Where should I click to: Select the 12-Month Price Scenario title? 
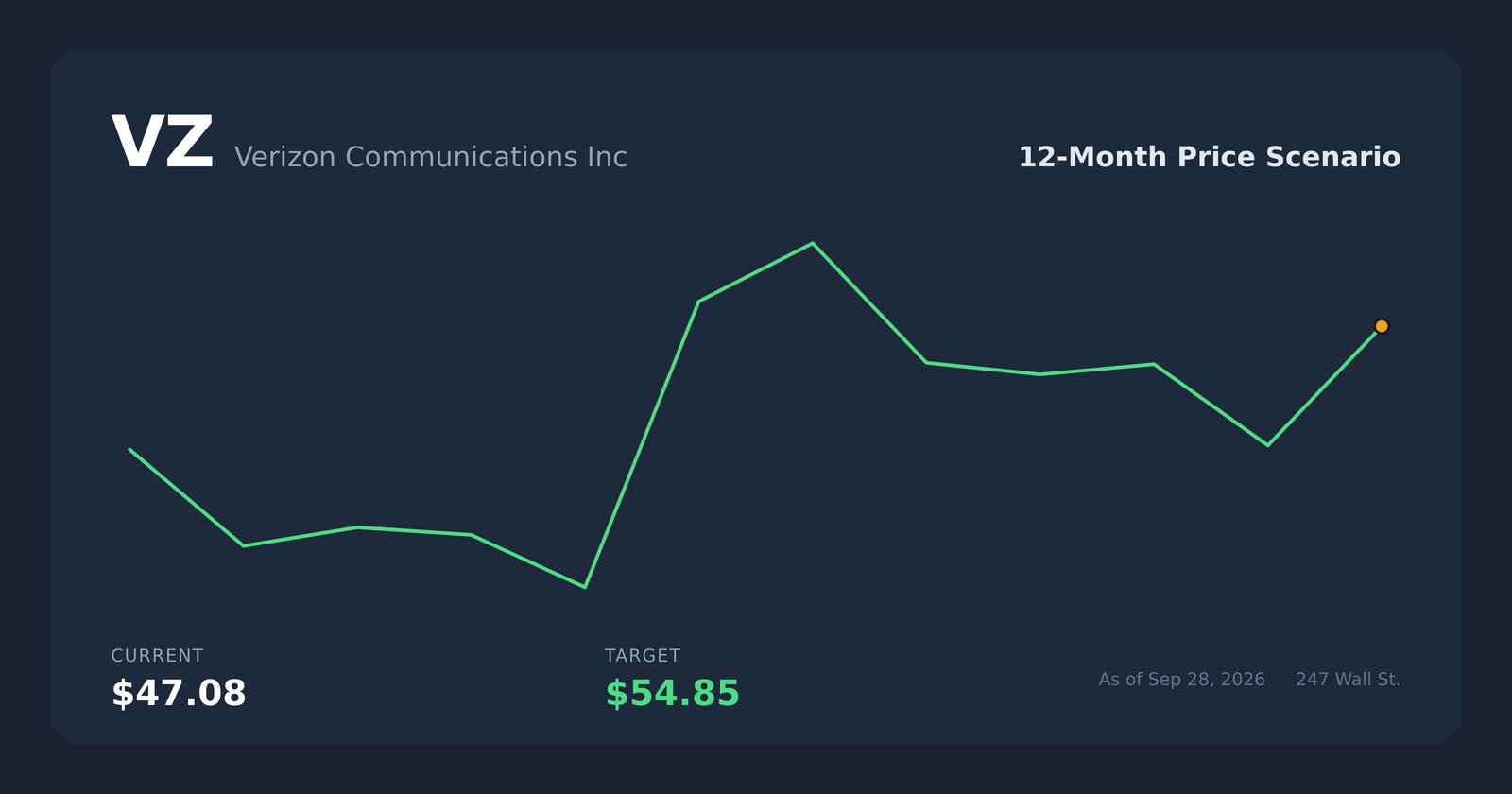pyautogui.click(x=1209, y=157)
